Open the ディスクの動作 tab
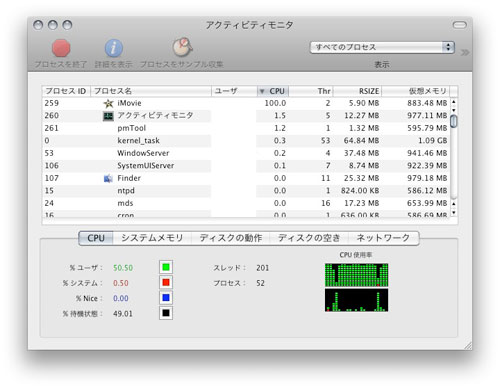Viewport: 500px width, 388px height. tap(231, 238)
